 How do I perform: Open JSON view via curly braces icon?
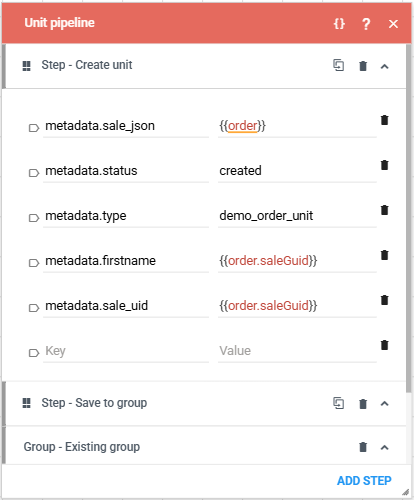pyautogui.click(x=339, y=24)
